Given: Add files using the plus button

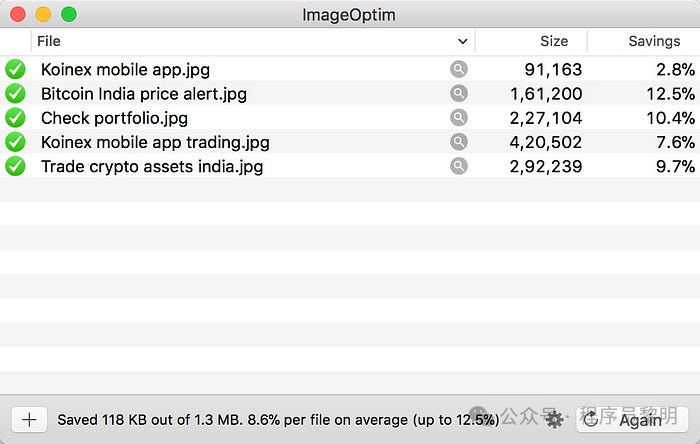Looking at the screenshot, I should point(30,420).
